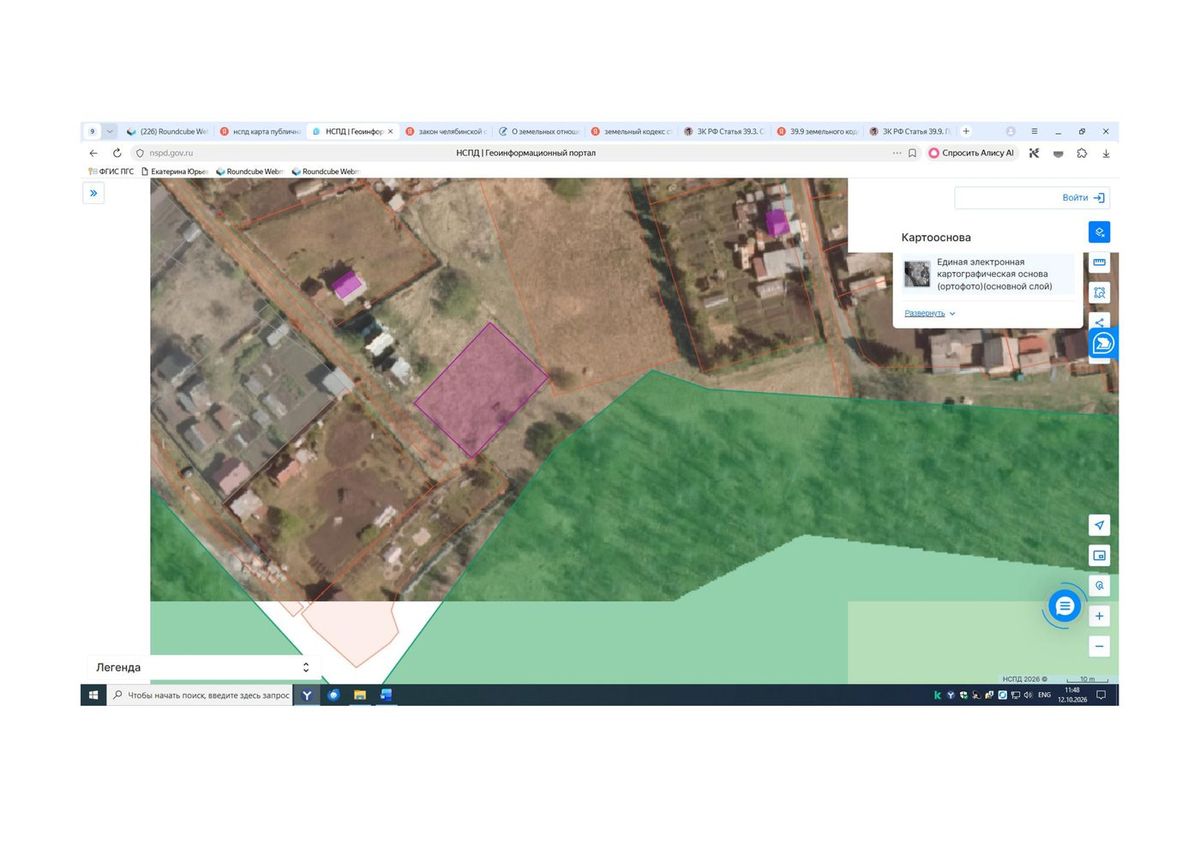
Task: Open the blue assistant chat widget on right edge
Action: pos(1104,343)
